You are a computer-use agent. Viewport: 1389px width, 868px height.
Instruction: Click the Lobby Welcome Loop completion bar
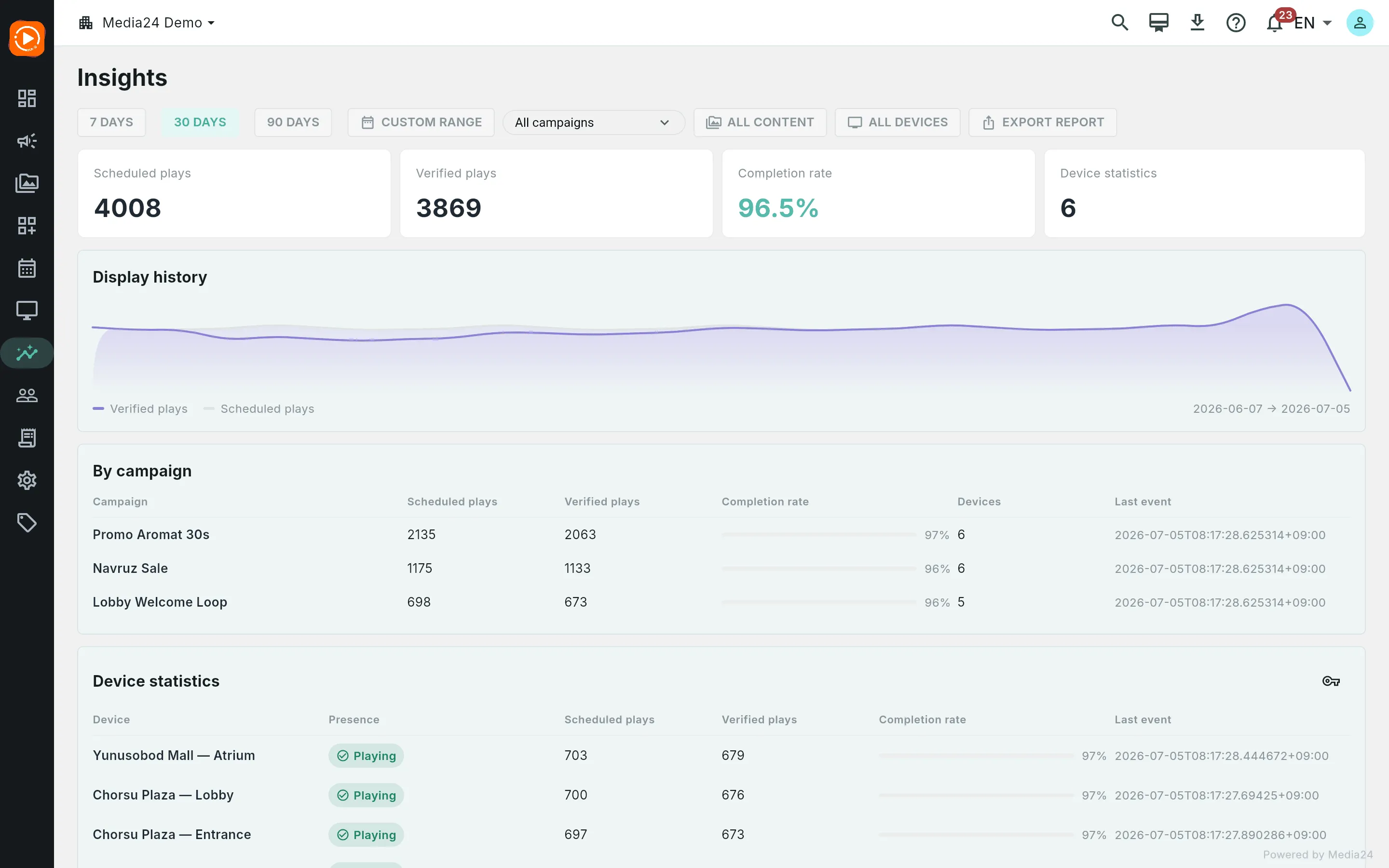pos(818,602)
